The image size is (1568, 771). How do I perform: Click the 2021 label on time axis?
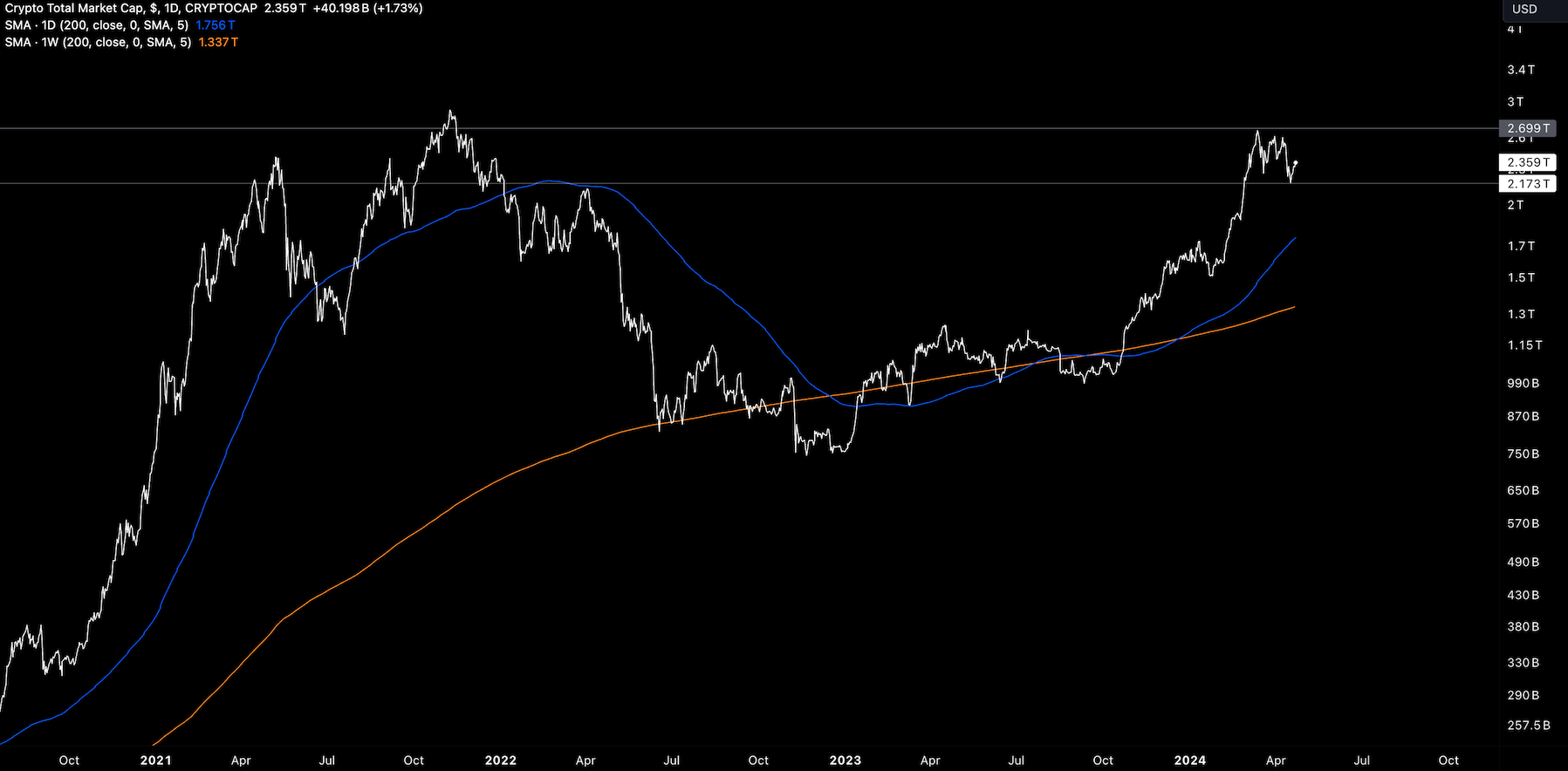155,760
